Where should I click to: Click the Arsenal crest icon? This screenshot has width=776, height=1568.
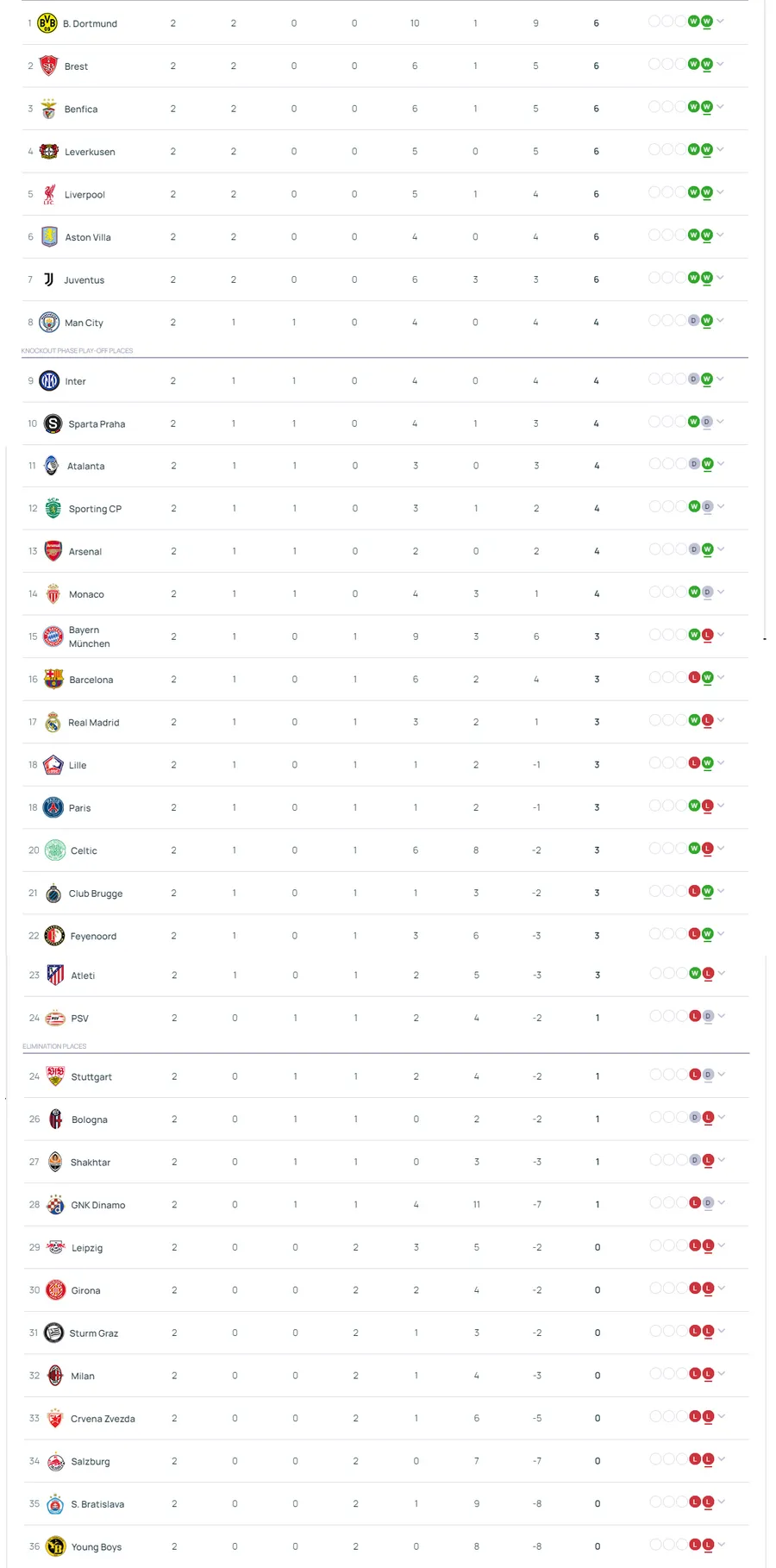(53, 551)
